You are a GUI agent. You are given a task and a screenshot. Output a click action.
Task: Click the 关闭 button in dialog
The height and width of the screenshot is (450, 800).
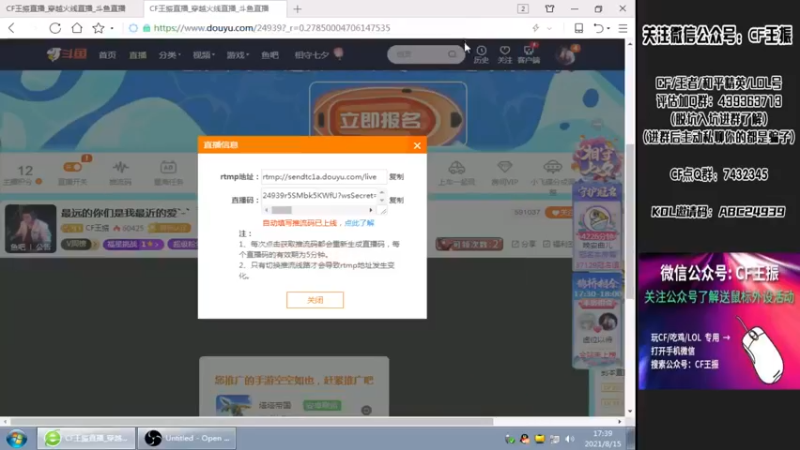315,300
